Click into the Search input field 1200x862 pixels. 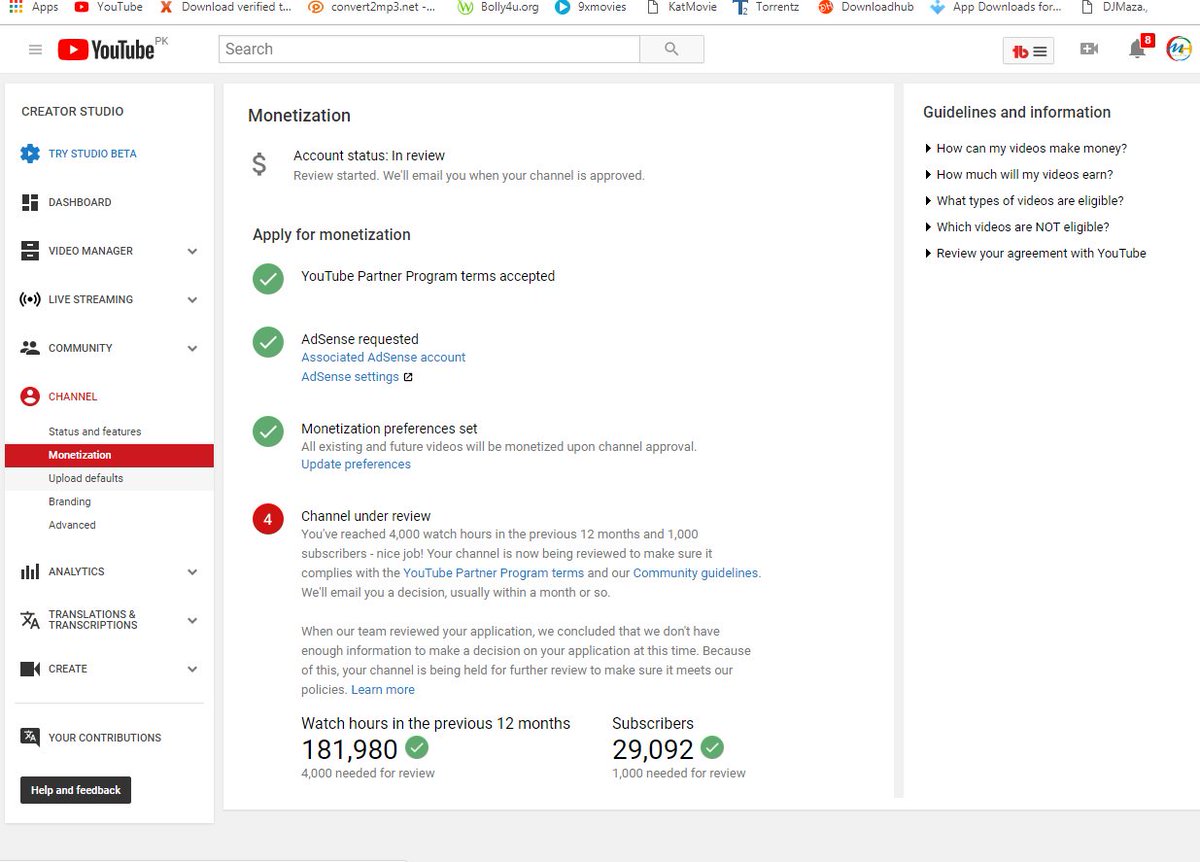coord(429,49)
